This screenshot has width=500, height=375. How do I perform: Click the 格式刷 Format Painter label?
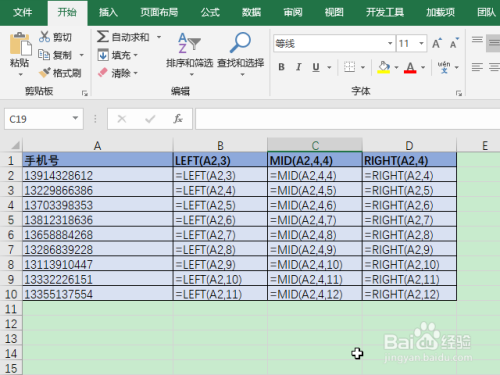coord(67,73)
